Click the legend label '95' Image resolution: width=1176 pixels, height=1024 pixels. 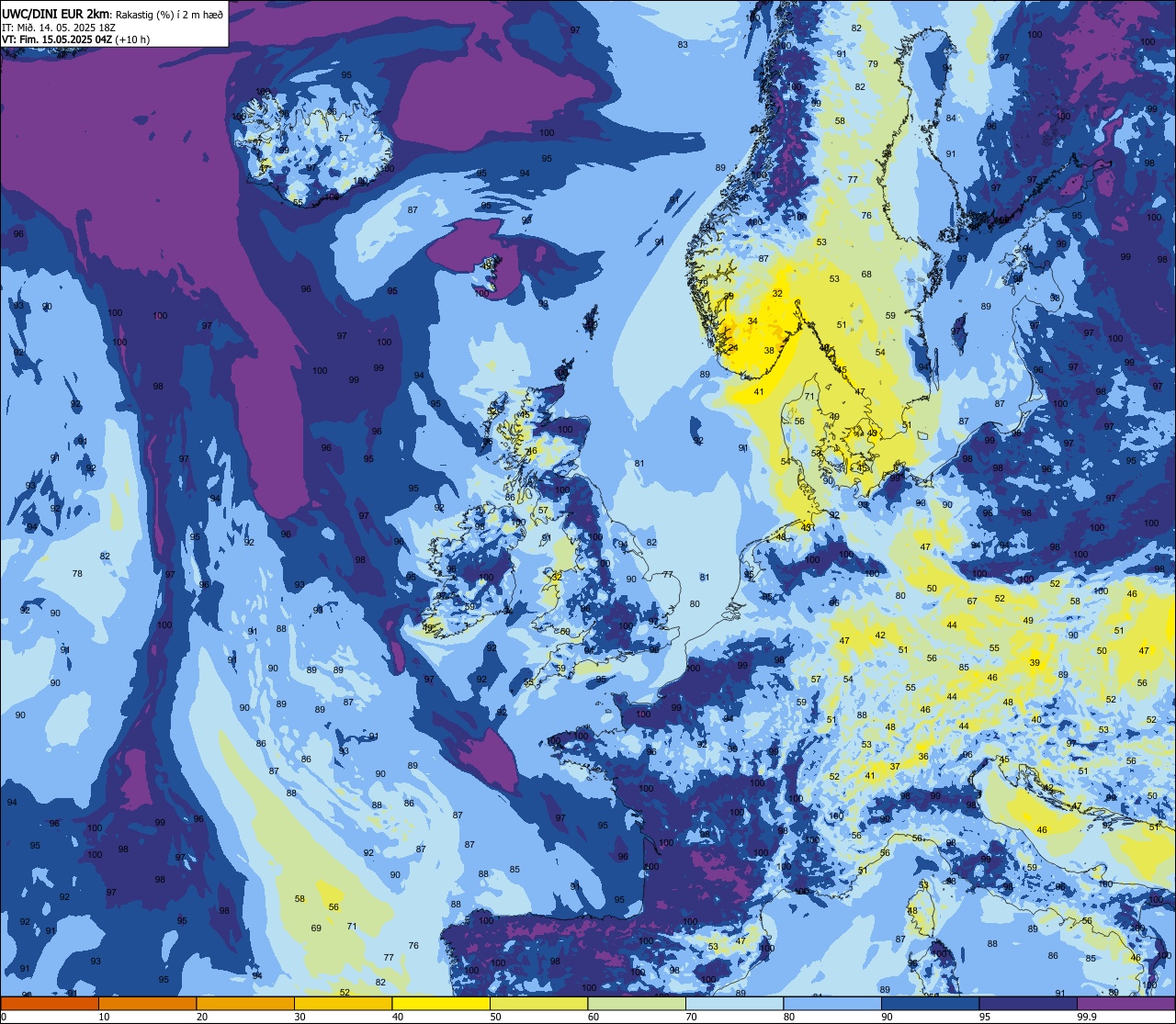click(x=985, y=1017)
